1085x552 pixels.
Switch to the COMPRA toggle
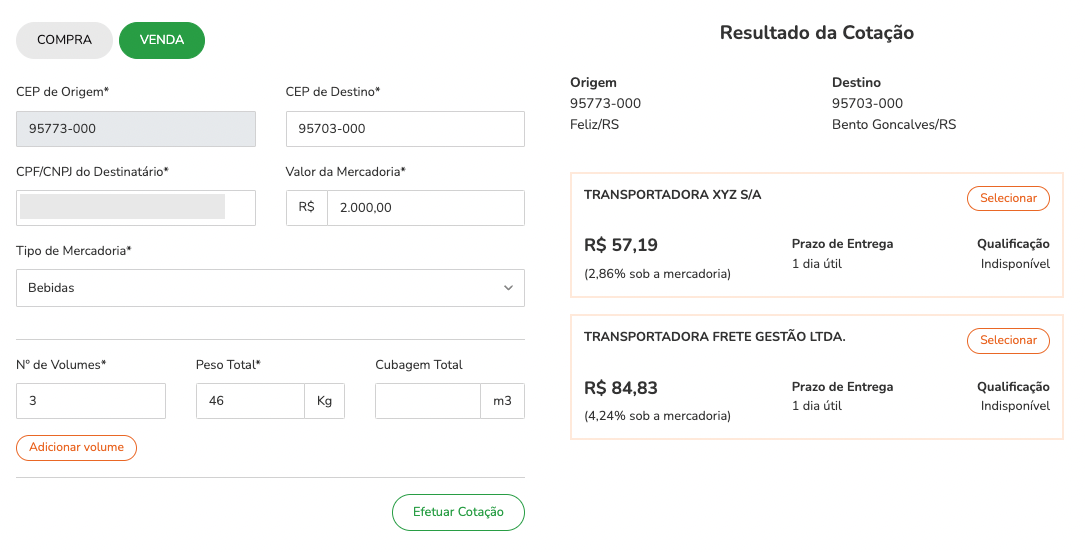pos(64,40)
